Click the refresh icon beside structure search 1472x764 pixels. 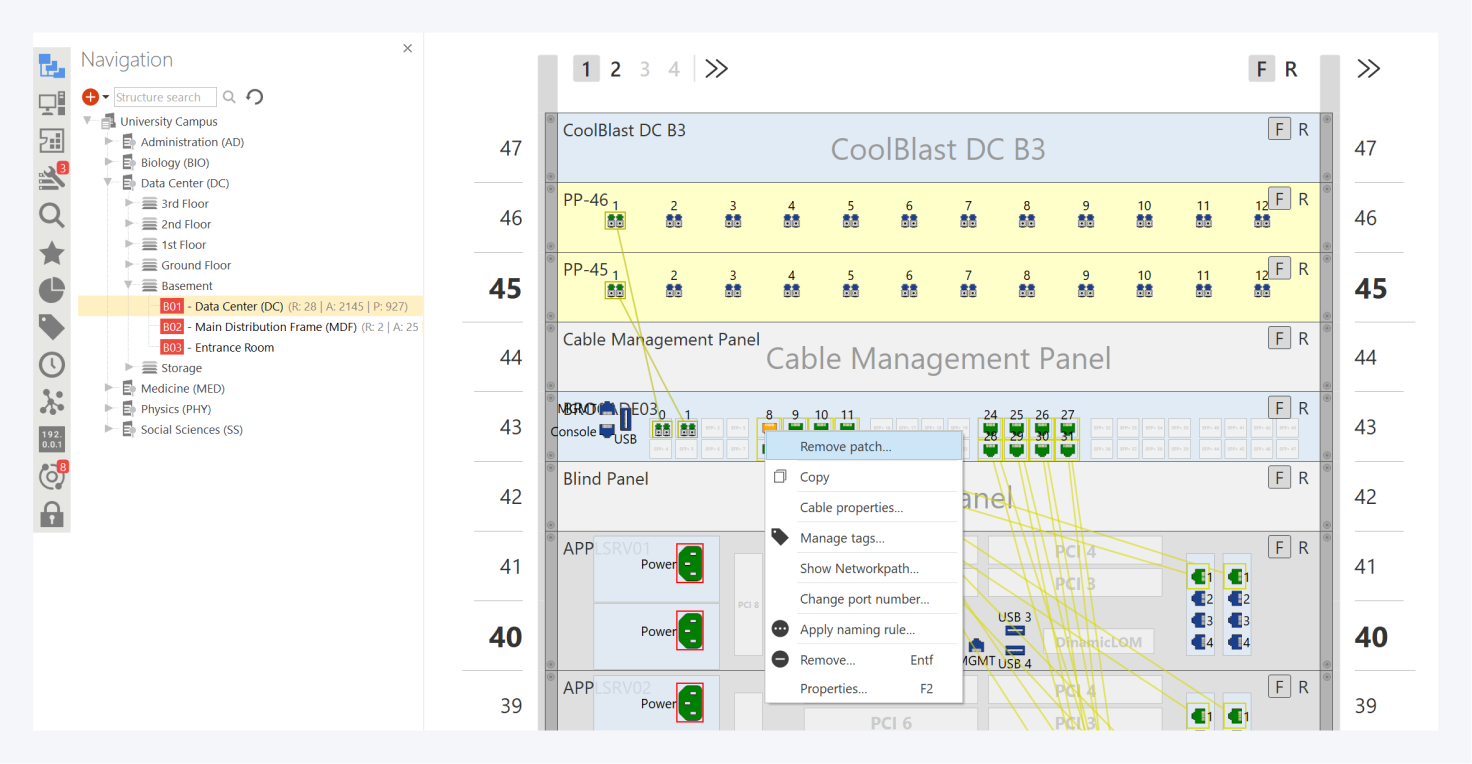255,97
